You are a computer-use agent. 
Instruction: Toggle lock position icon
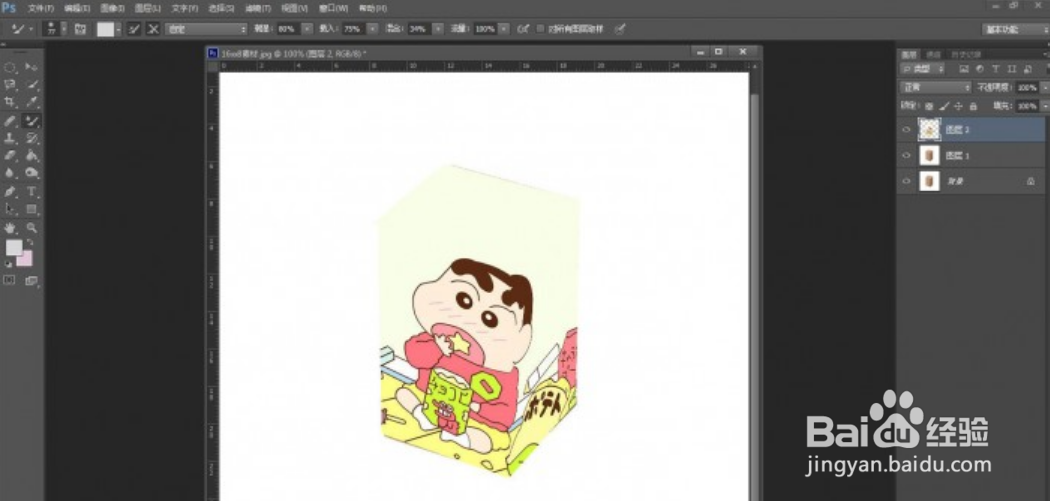tap(958, 106)
